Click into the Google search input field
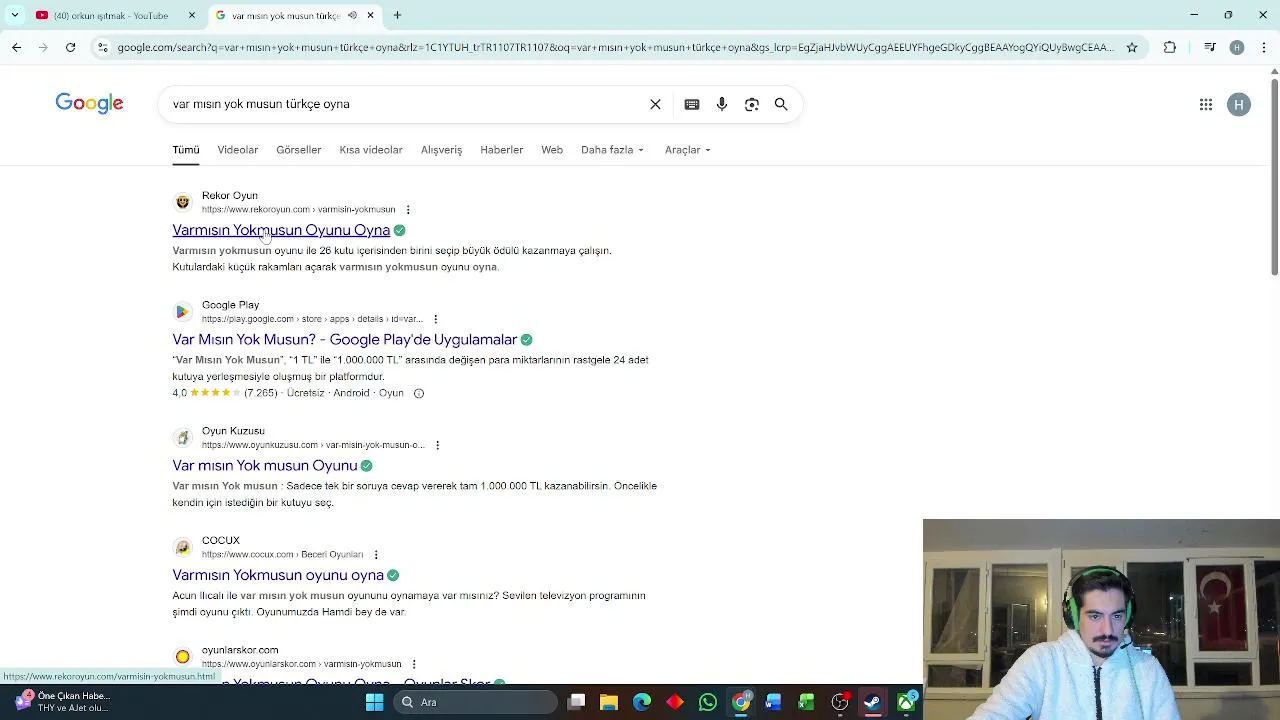This screenshot has height=720, width=1280. point(405,104)
